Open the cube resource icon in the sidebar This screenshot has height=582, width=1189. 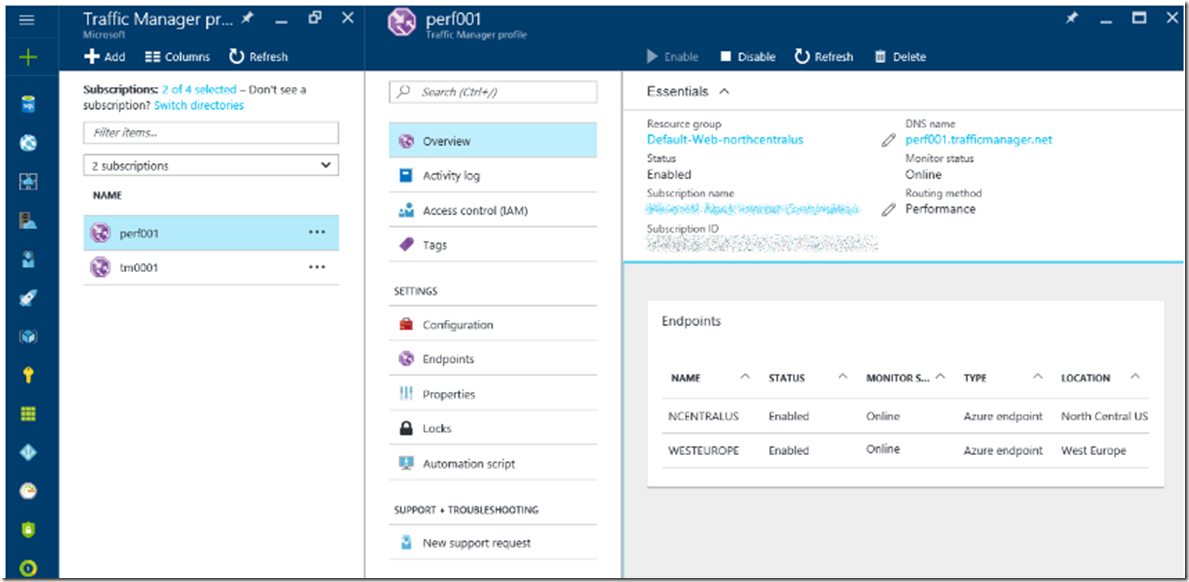28,336
